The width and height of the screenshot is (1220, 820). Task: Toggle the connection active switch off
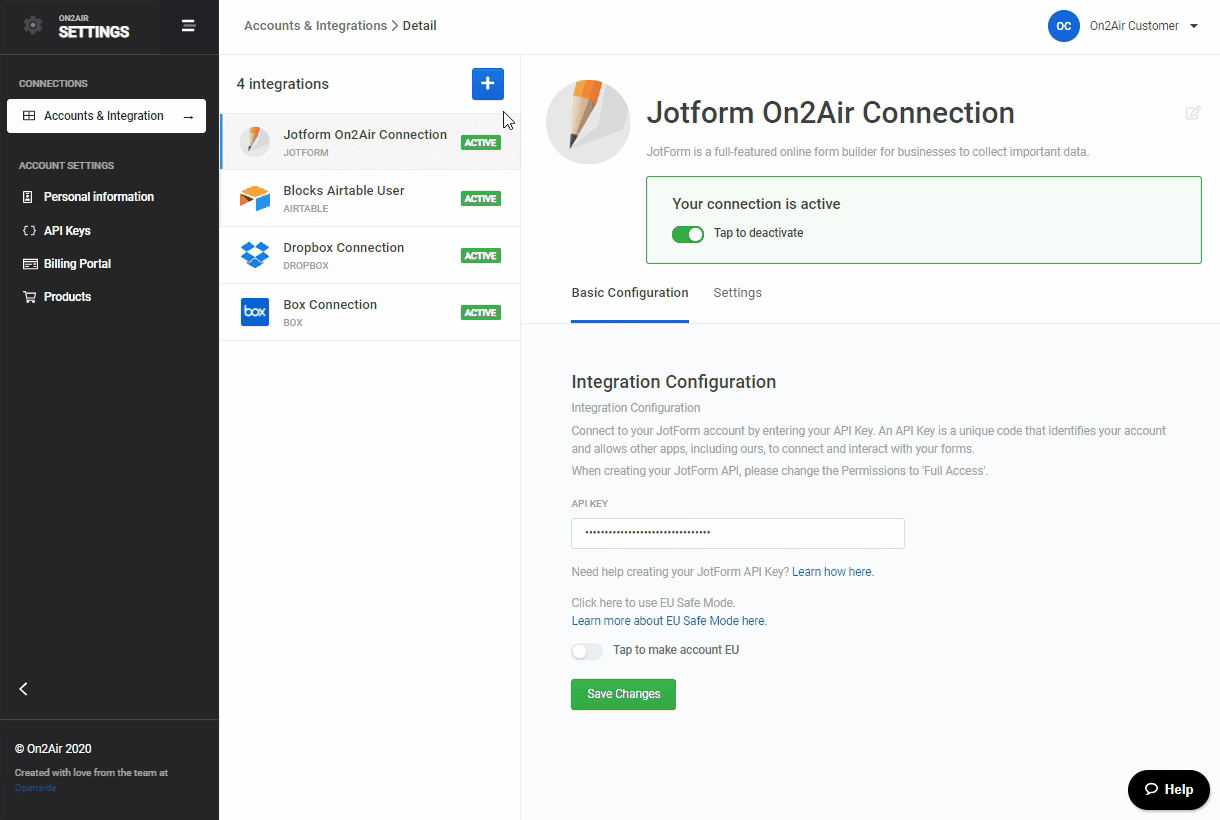[x=688, y=234]
